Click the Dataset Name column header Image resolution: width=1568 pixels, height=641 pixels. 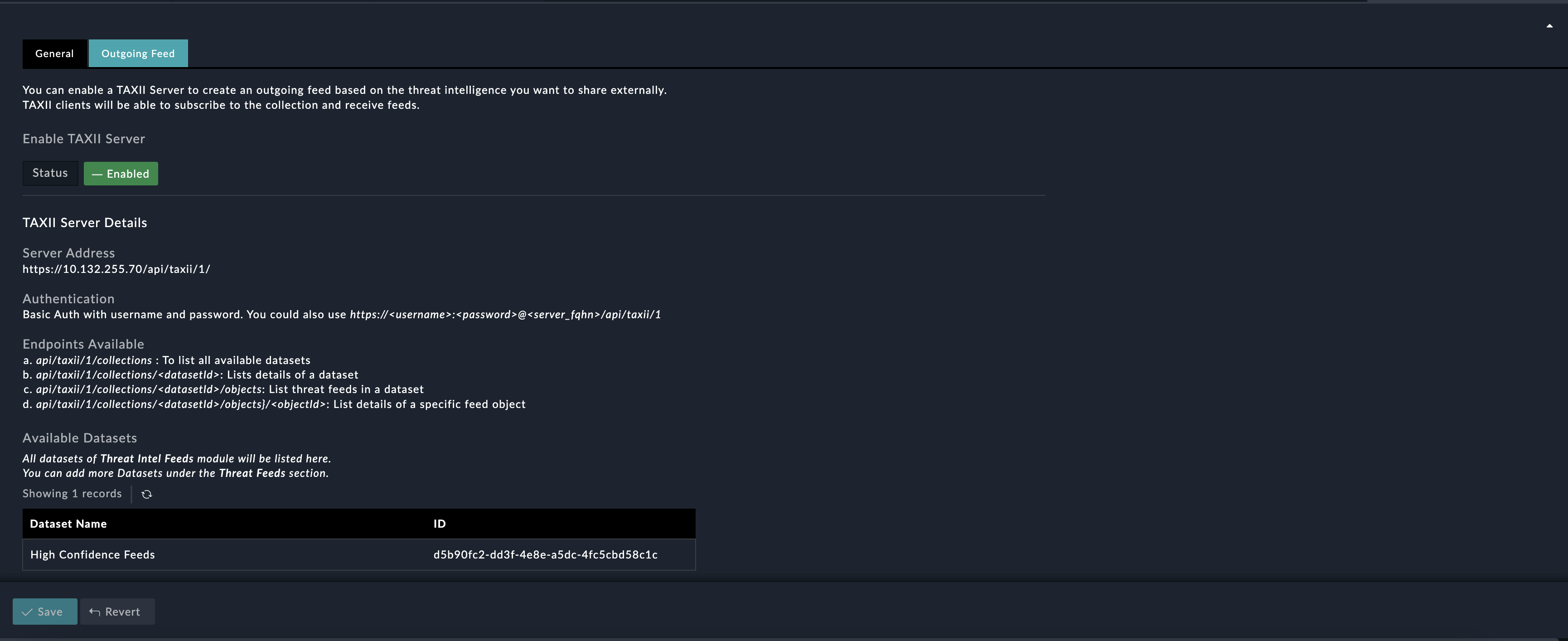68,524
